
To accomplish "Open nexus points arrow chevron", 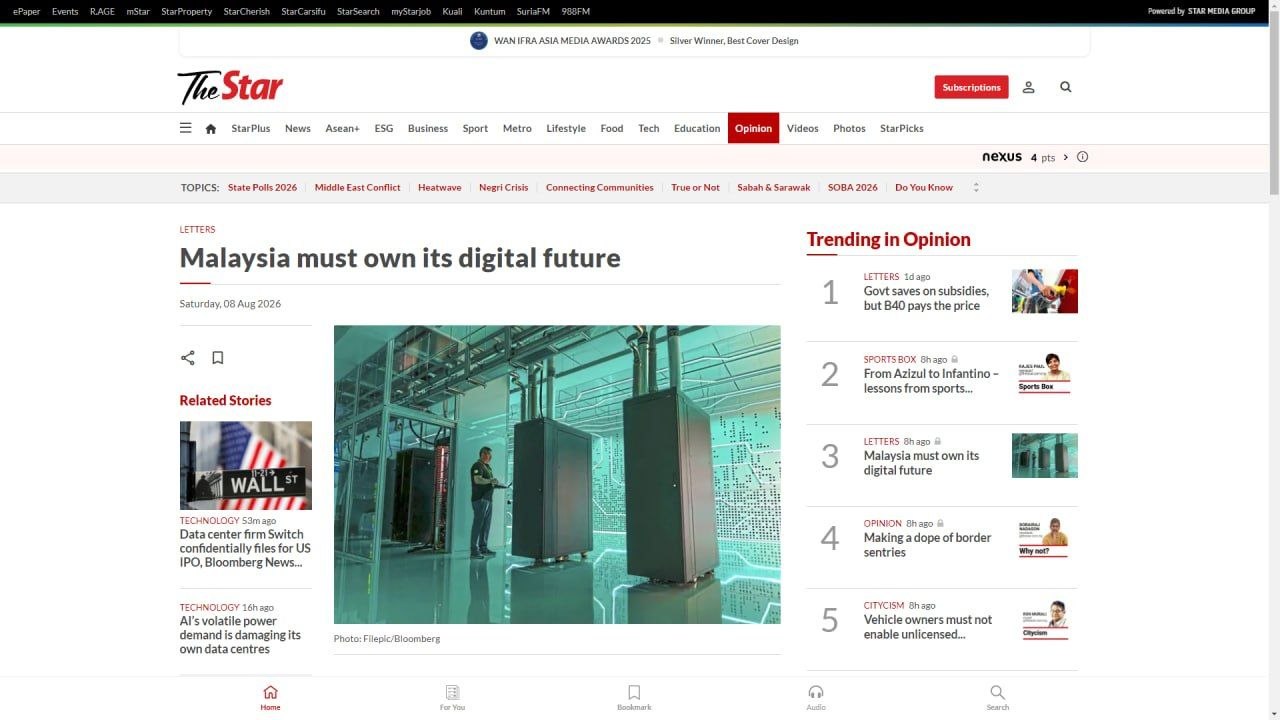I will (x=1066, y=157).
